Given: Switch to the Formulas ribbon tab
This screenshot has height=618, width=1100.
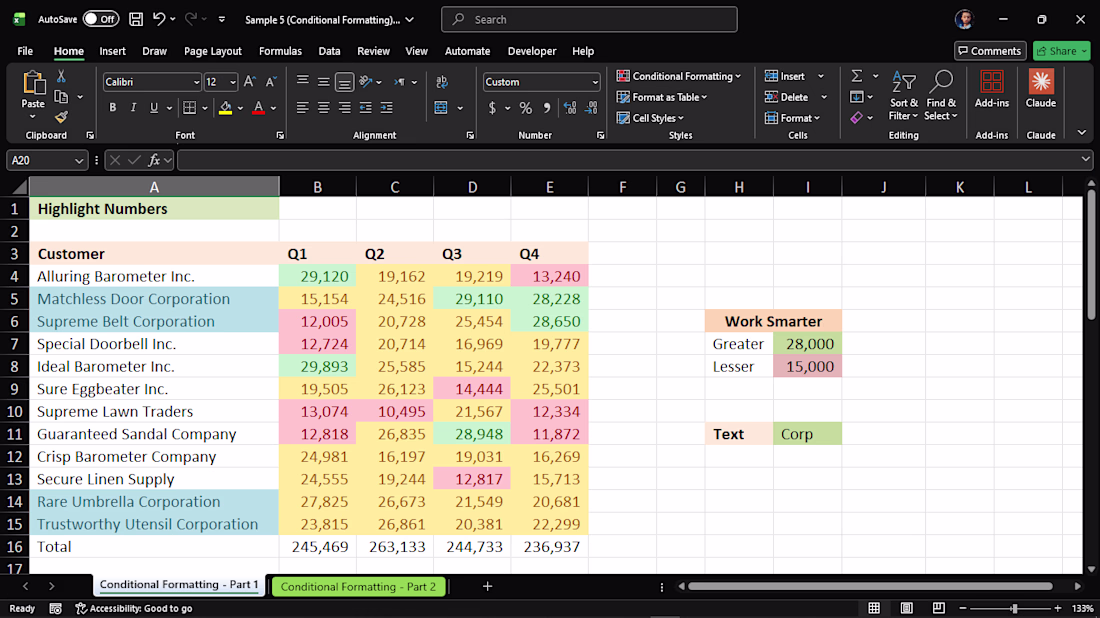Looking at the screenshot, I should click(280, 51).
